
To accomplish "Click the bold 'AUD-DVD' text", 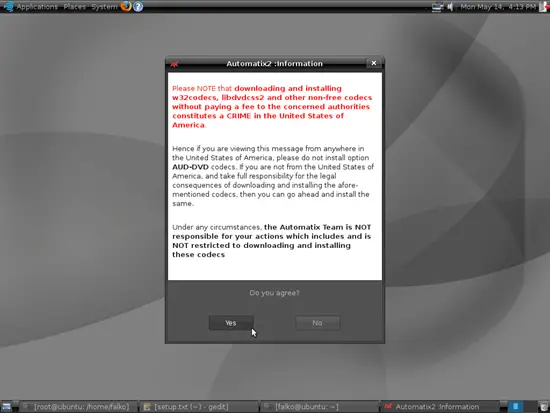I will point(190,167).
